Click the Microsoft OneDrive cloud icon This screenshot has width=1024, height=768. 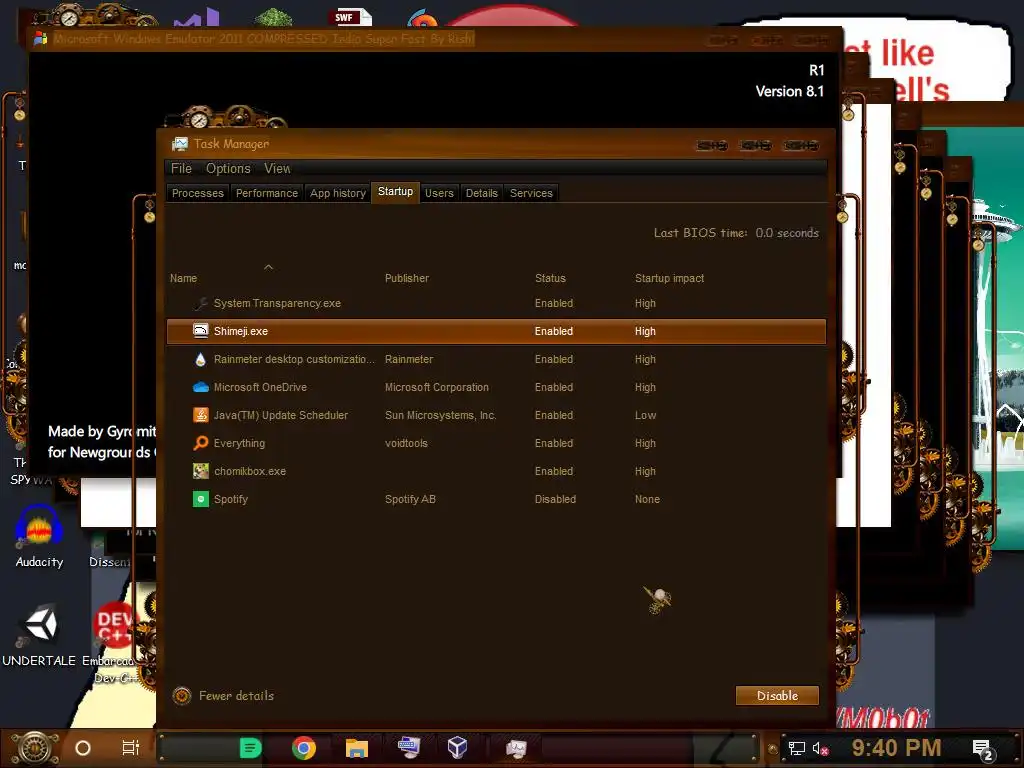coord(200,387)
